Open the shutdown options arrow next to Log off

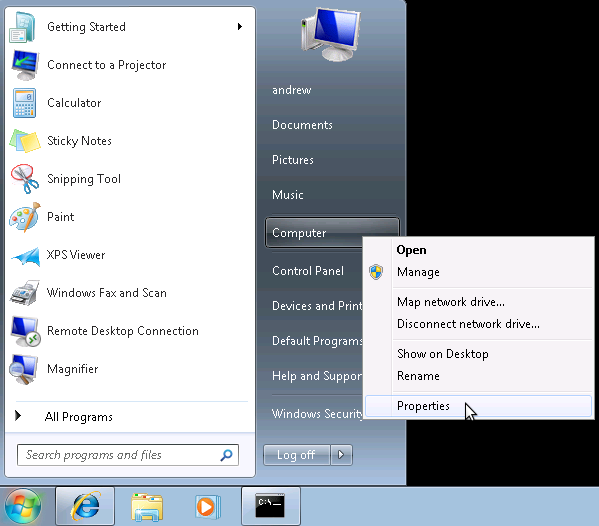[x=341, y=455]
